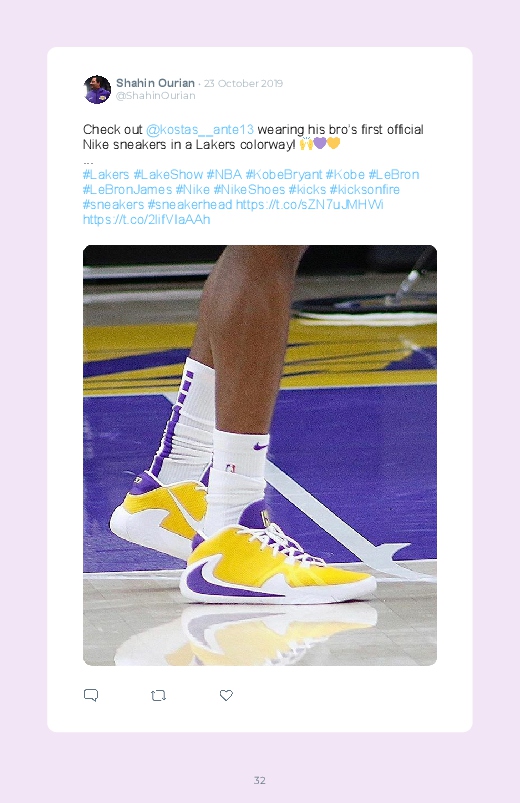This screenshot has width=520, height=803.
Task: Open Shahin Ourian's profile avatar
Action: point(97,90)
